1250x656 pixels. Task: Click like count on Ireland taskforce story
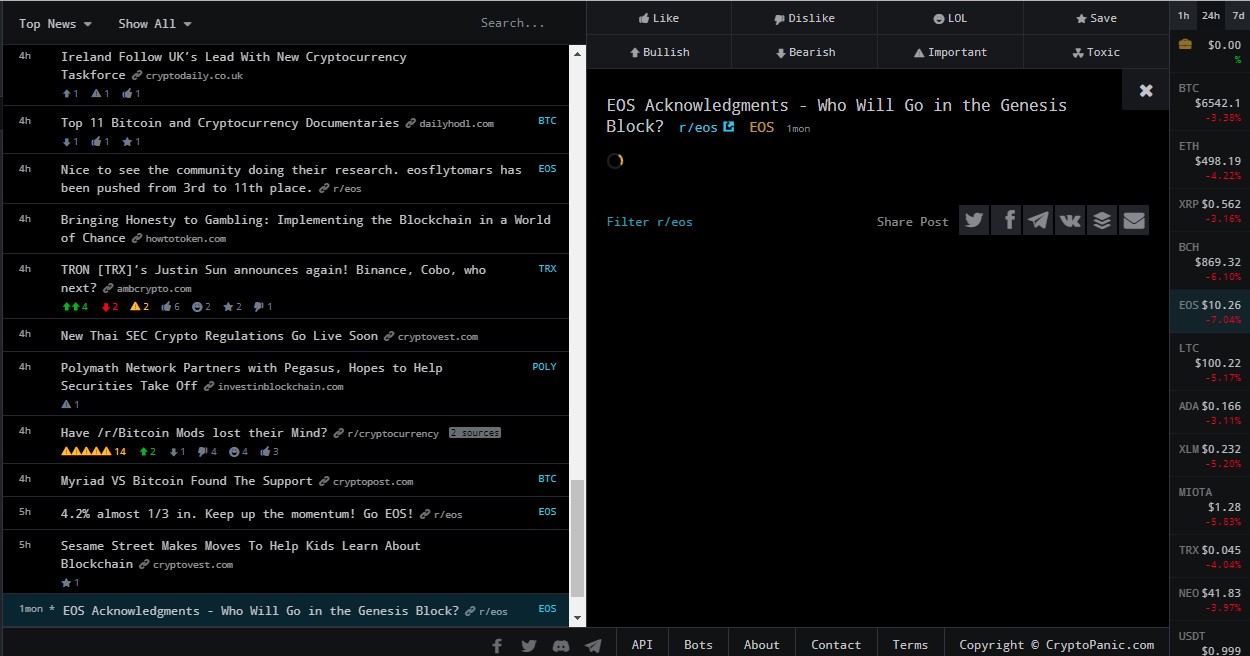pos(131,94)
